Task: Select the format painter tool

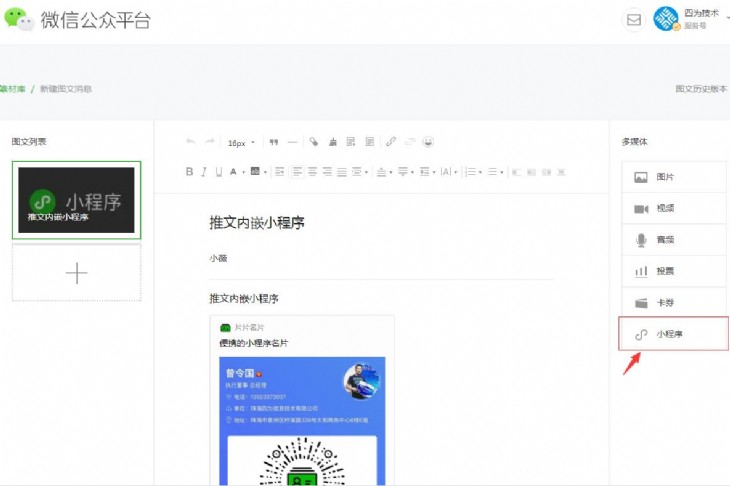Action: tap(314, 142)
